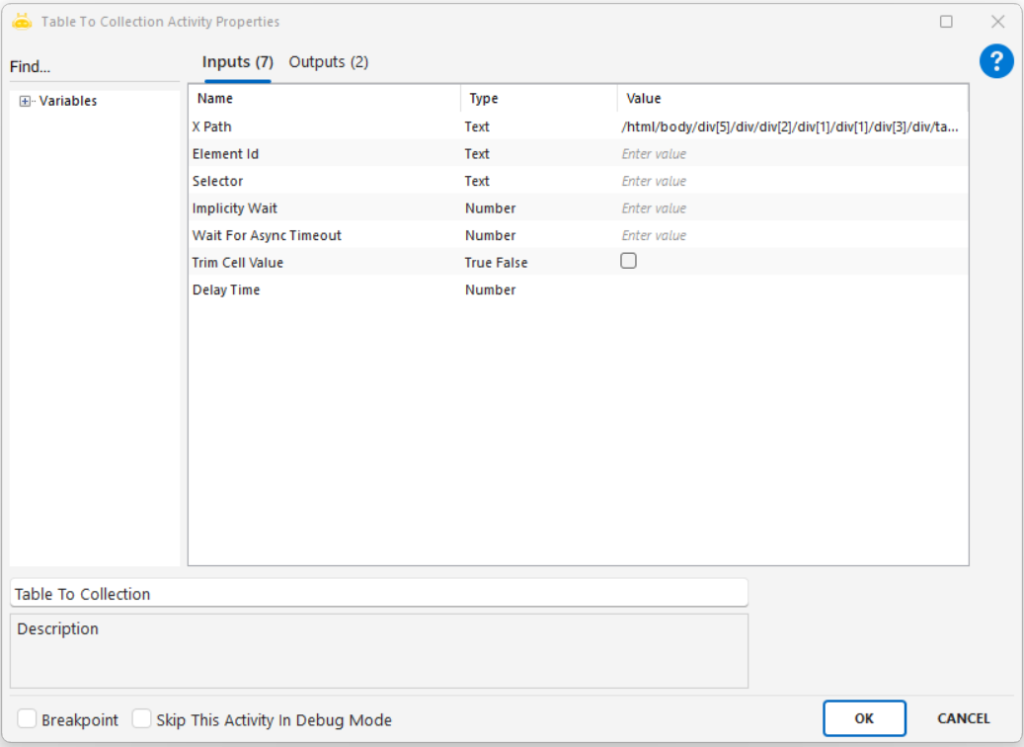Click the Selector value field

click(790, 181)
